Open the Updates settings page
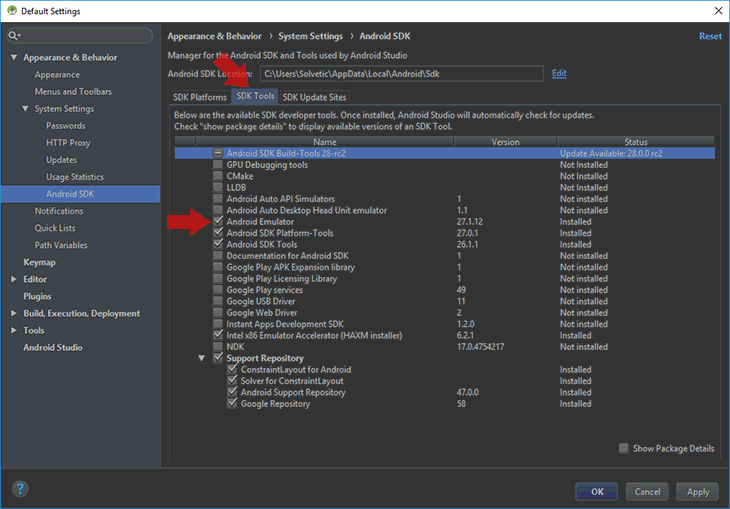Viewport: 730px width, 509px height. pyautogui.click(x=61, y=160)
